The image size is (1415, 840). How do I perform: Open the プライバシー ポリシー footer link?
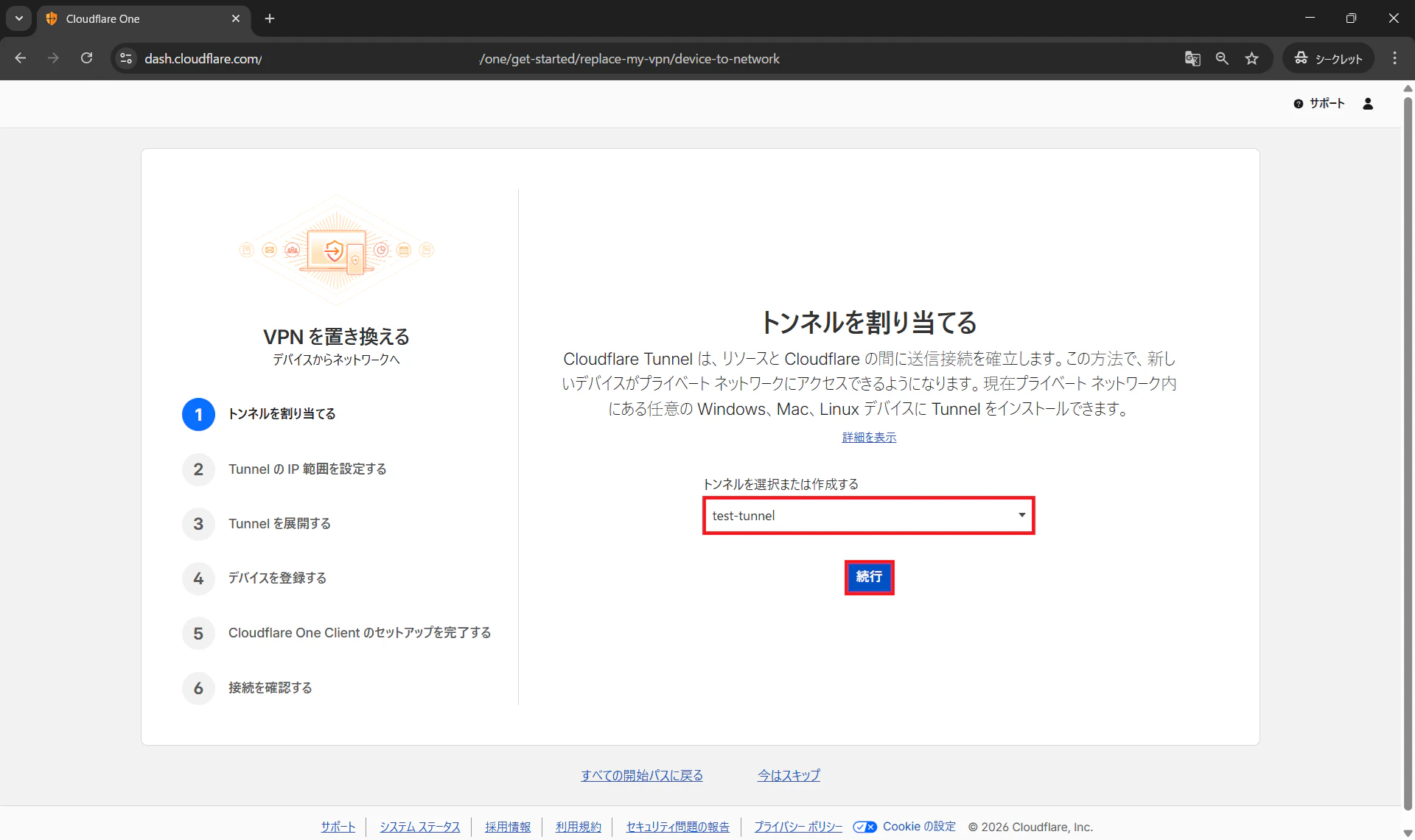pyautogui.click(x=798, y=827)
